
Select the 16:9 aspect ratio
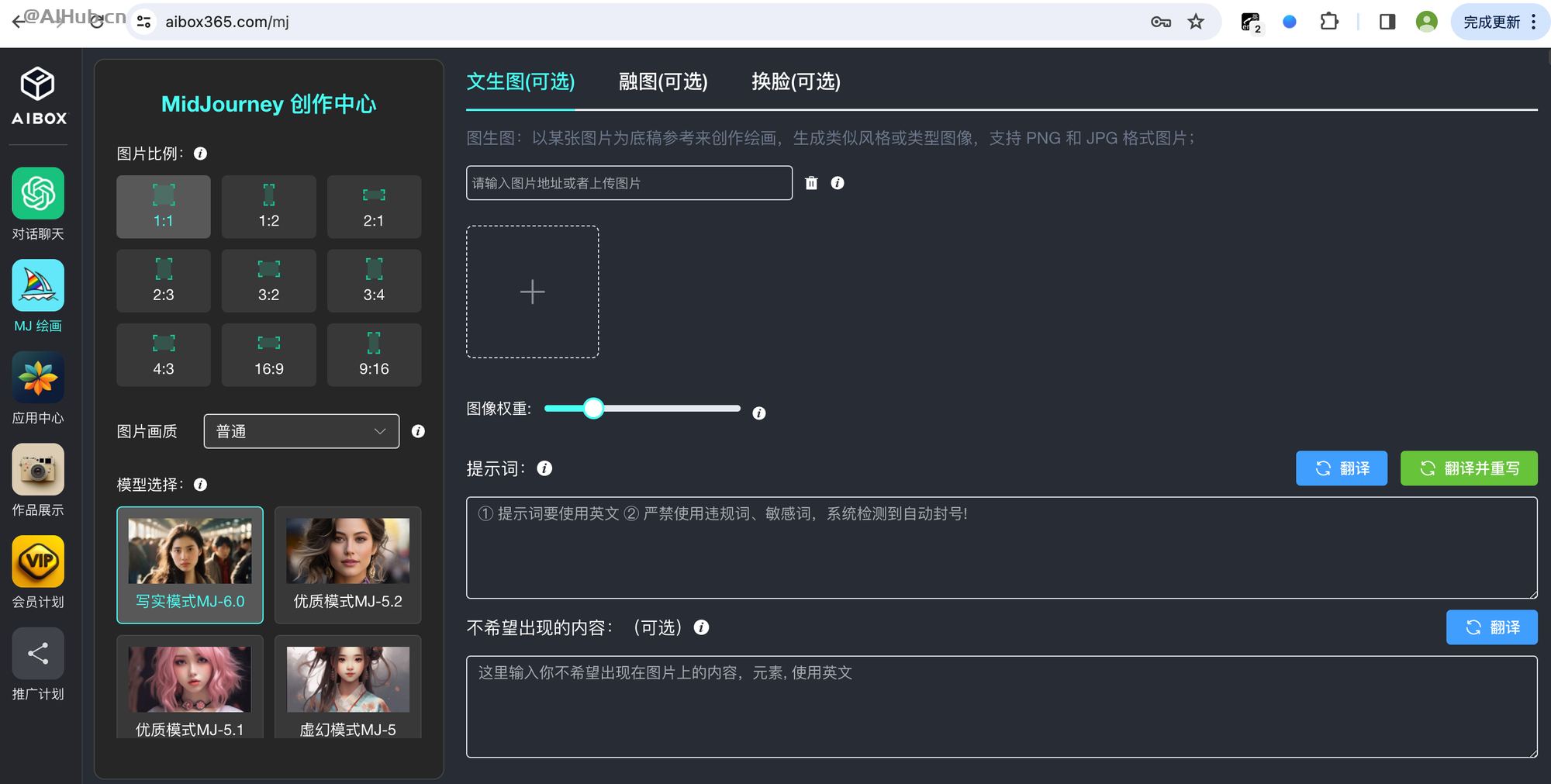[269, 354]
